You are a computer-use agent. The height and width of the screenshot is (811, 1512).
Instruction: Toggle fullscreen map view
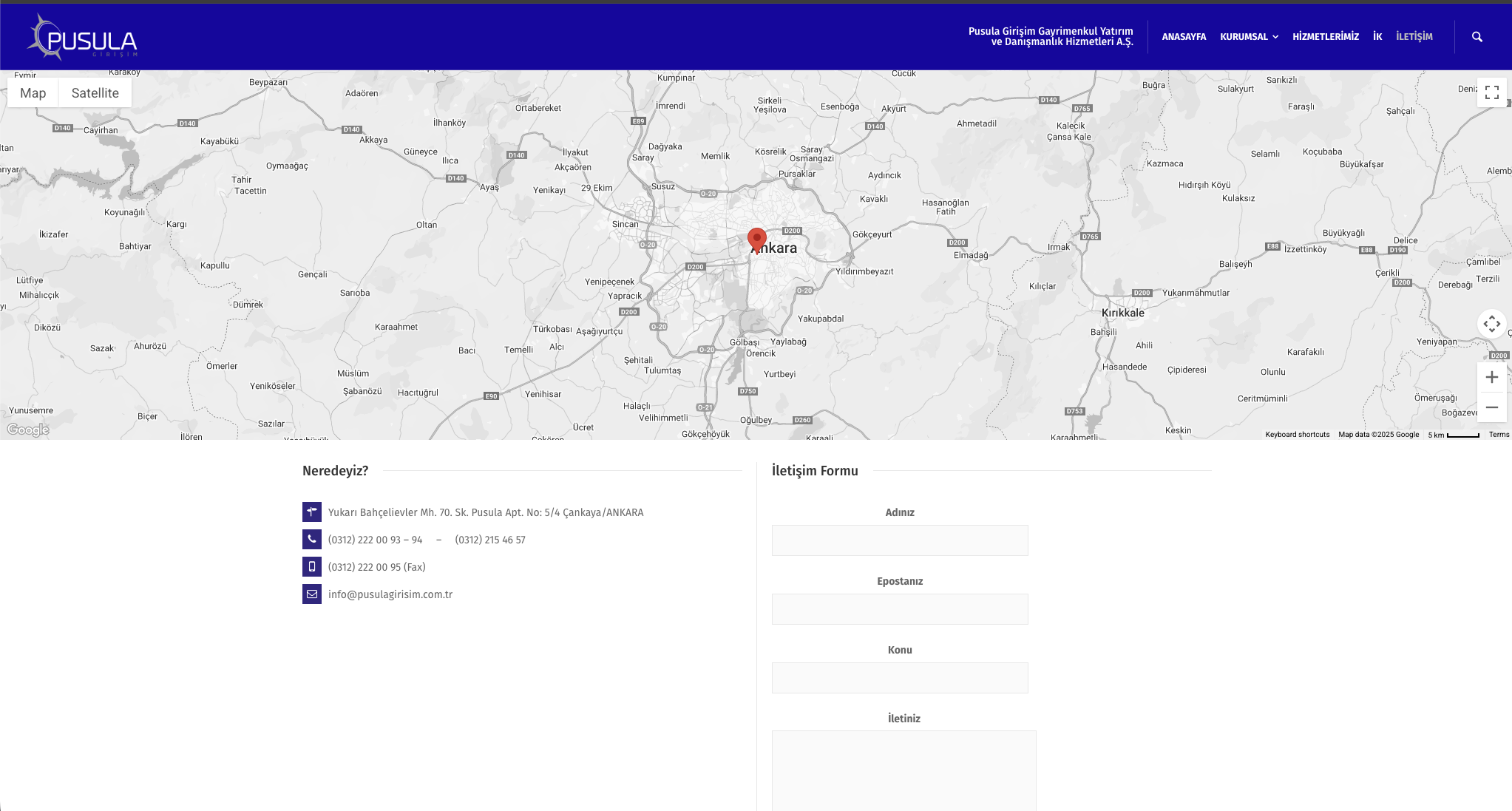click(1491, 92)
